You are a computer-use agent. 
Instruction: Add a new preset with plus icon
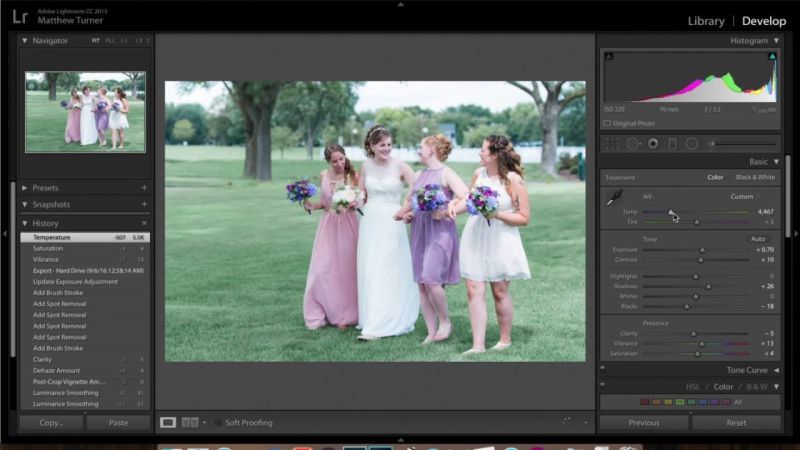[144, 188]
